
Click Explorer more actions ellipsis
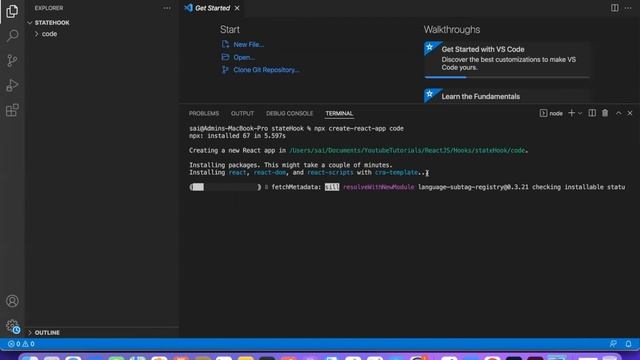point(167,8)
